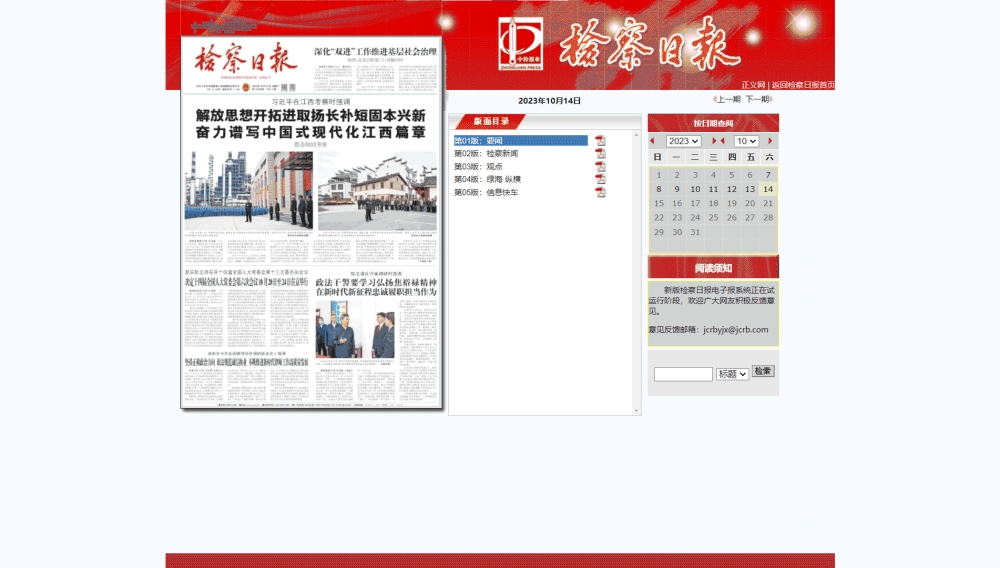Select date 12 in the calendar
The width and height of the screenshot is (1000, 568).
pos(732,189)
